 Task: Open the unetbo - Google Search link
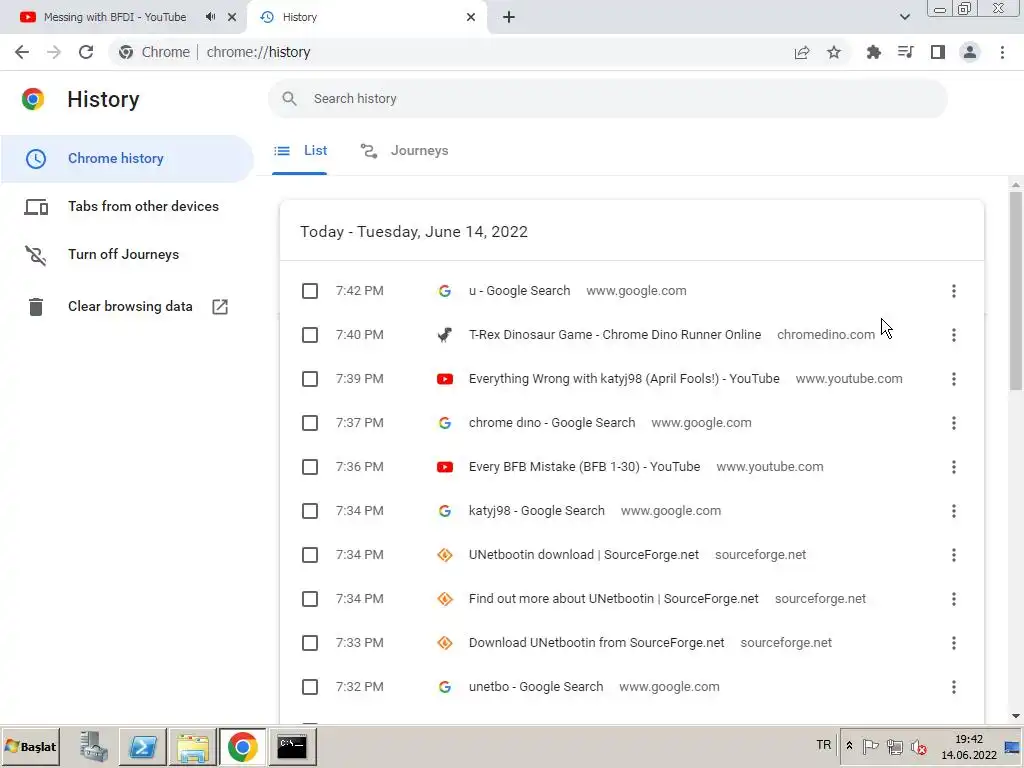coord(536,687)
